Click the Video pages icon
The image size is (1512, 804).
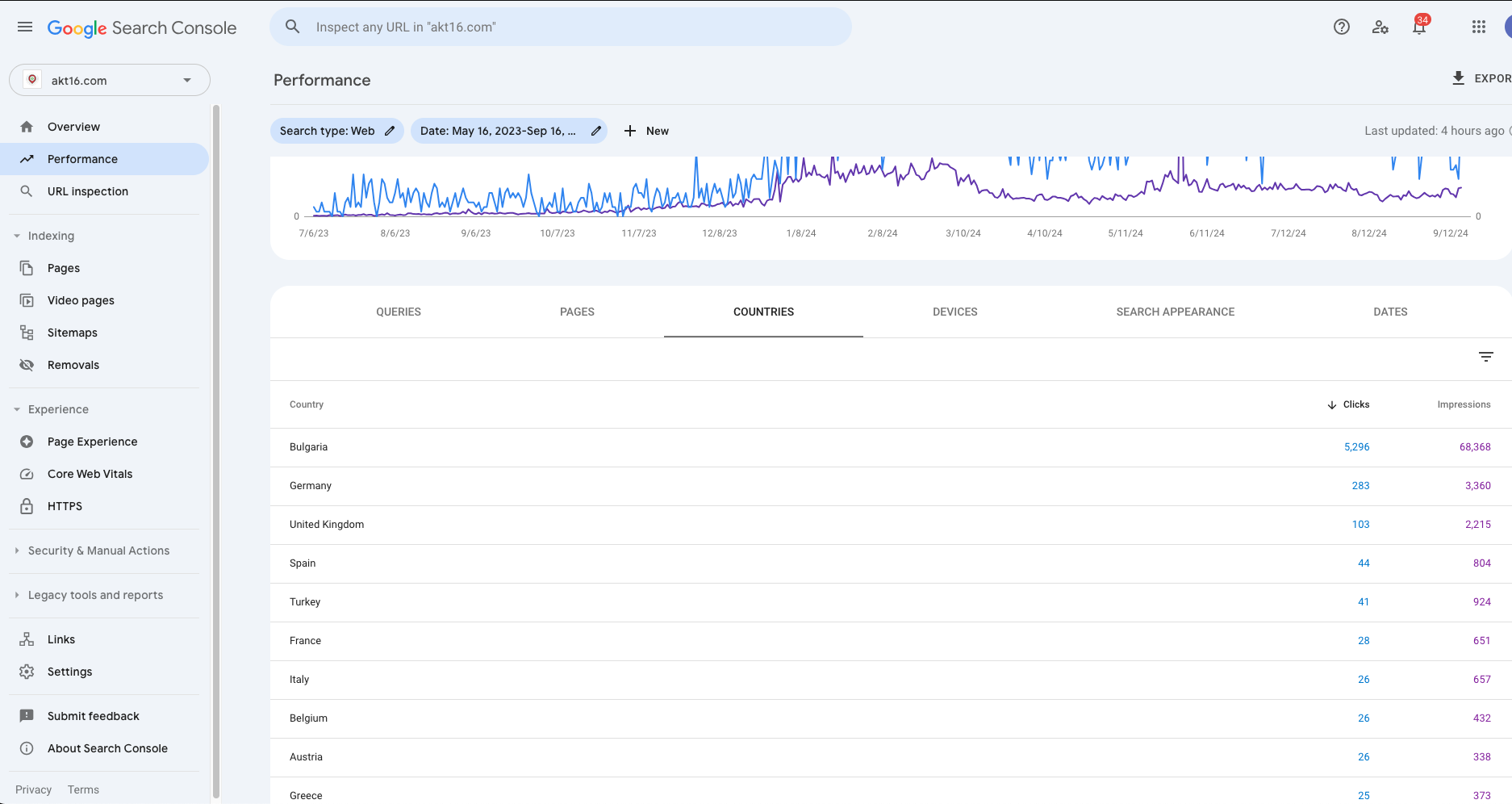tap(27, 300)
